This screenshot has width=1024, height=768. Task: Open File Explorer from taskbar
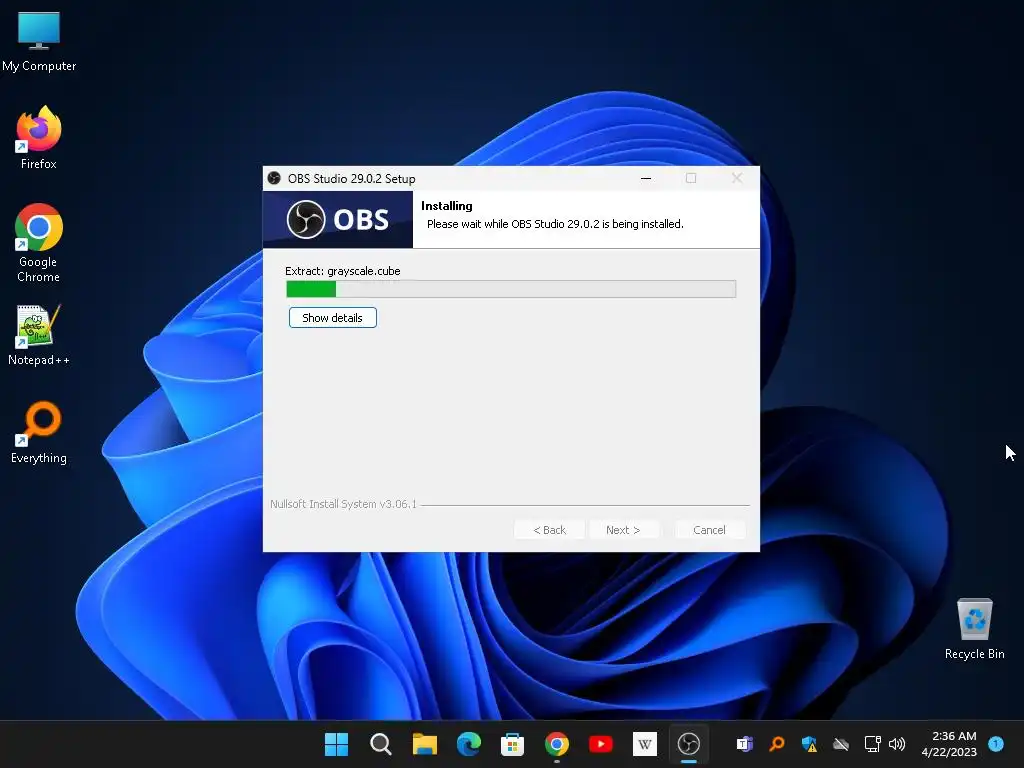[x=424, y=744]
